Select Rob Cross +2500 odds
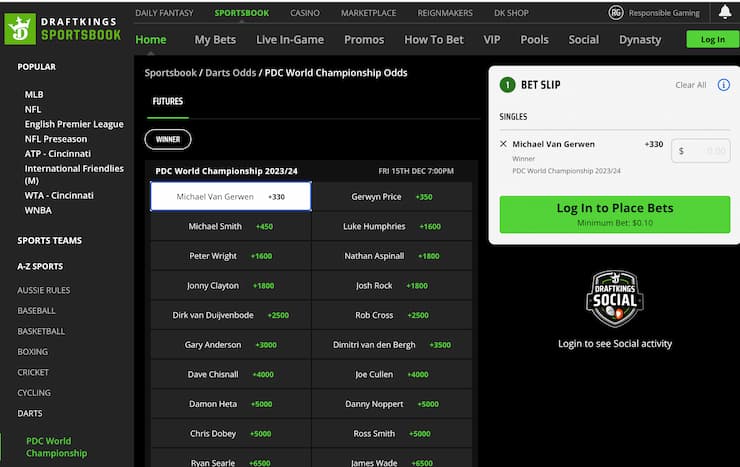The height and width of the screenshot is (467, 740). coord(392,315)
